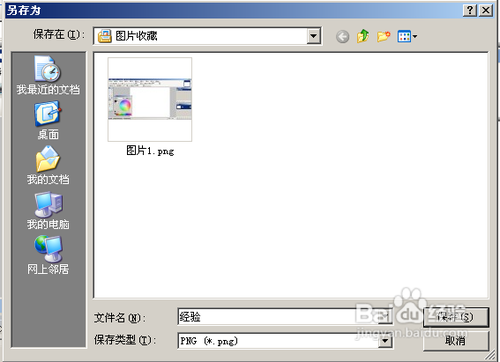Screen dimensions: 500x362
Task: Click the Save (保存) button
Action: click(456, 317)
